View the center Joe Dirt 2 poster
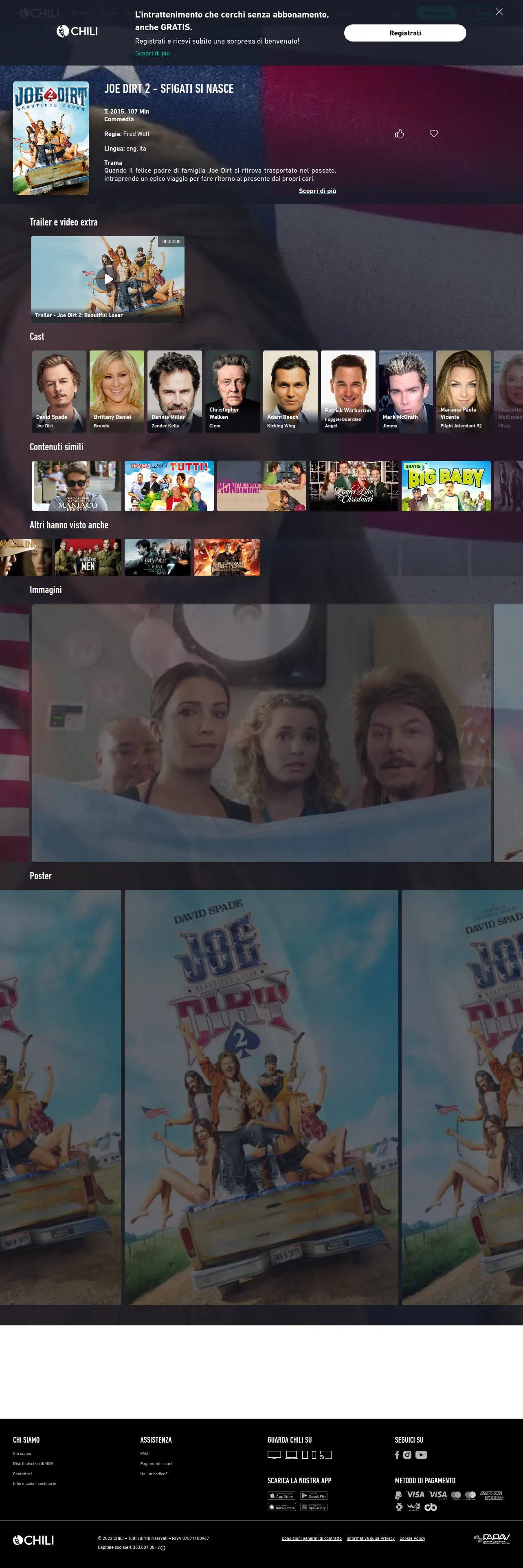Screen dimensions: 523x1568 (261, 1097)
